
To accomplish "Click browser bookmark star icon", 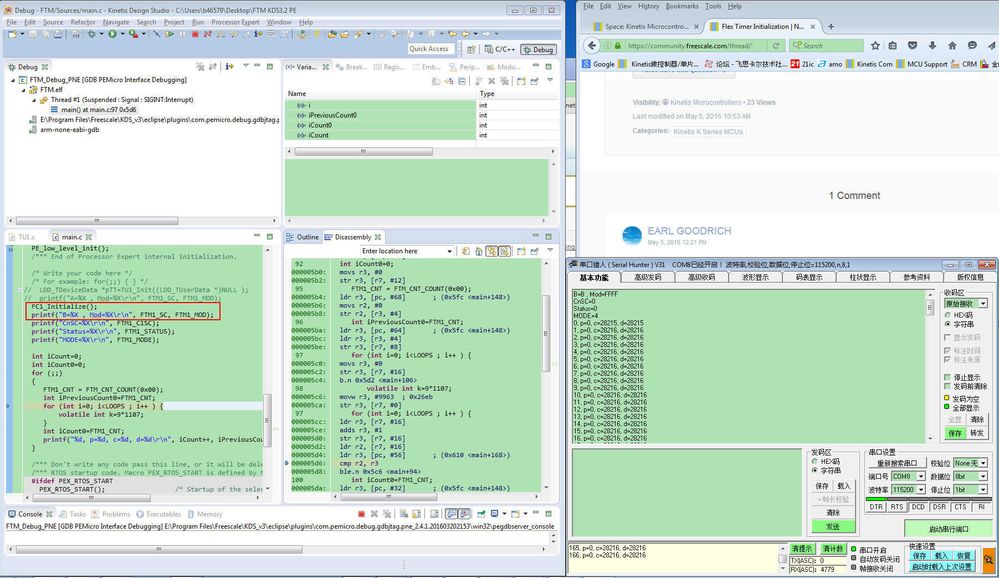I will point(875,45).
